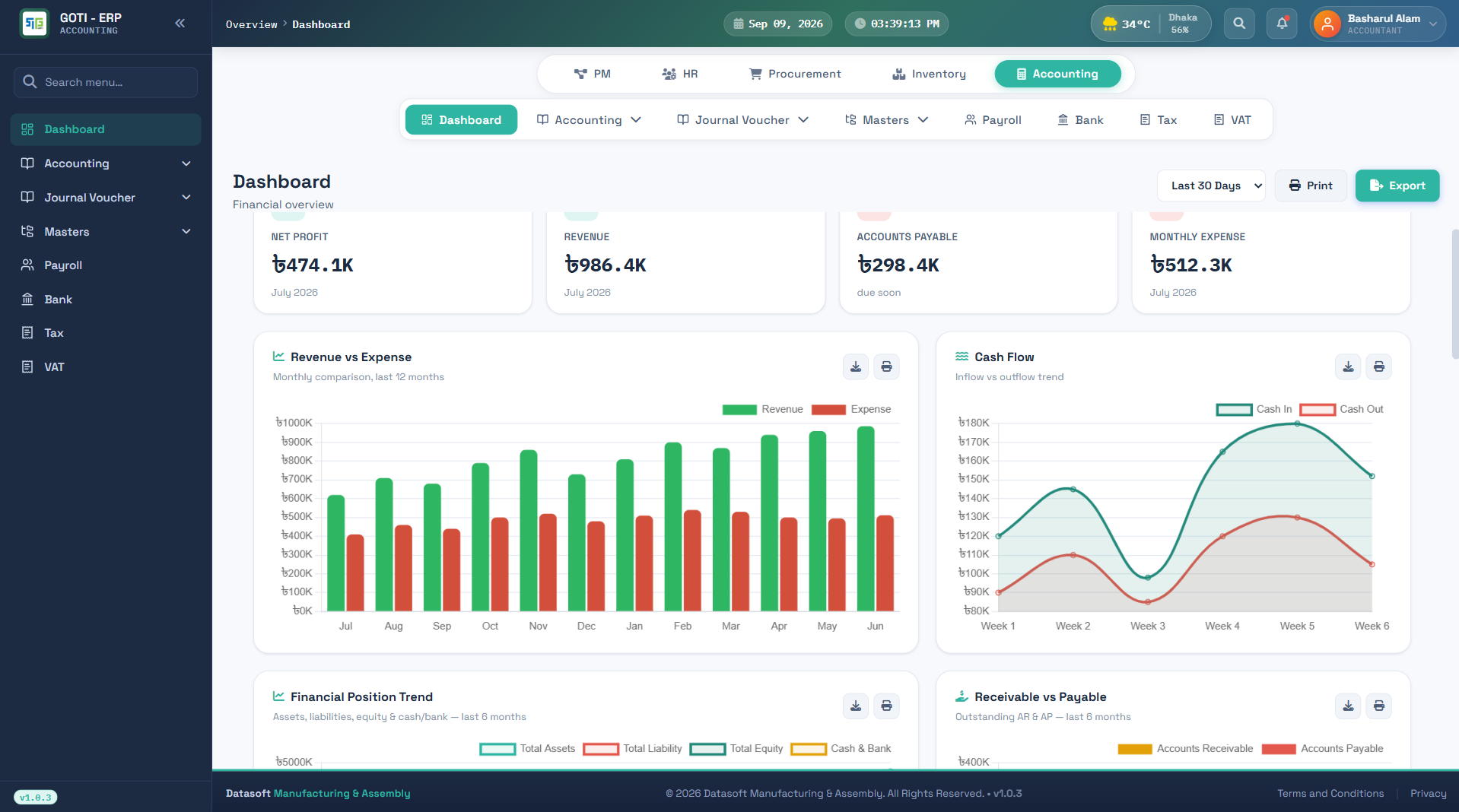Click the Jun revenue bar
The image size is (1459, 812).
pyautogui.click(x=866, y=519)
